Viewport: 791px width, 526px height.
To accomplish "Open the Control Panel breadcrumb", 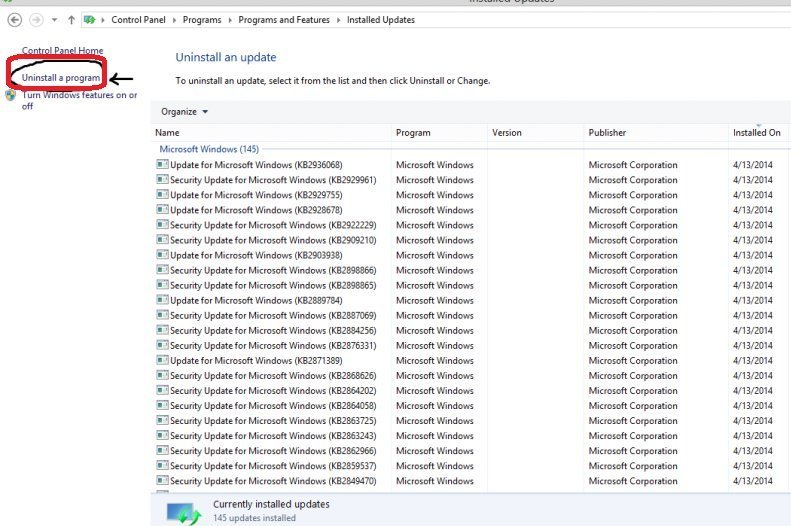I will tap(138, 20).
